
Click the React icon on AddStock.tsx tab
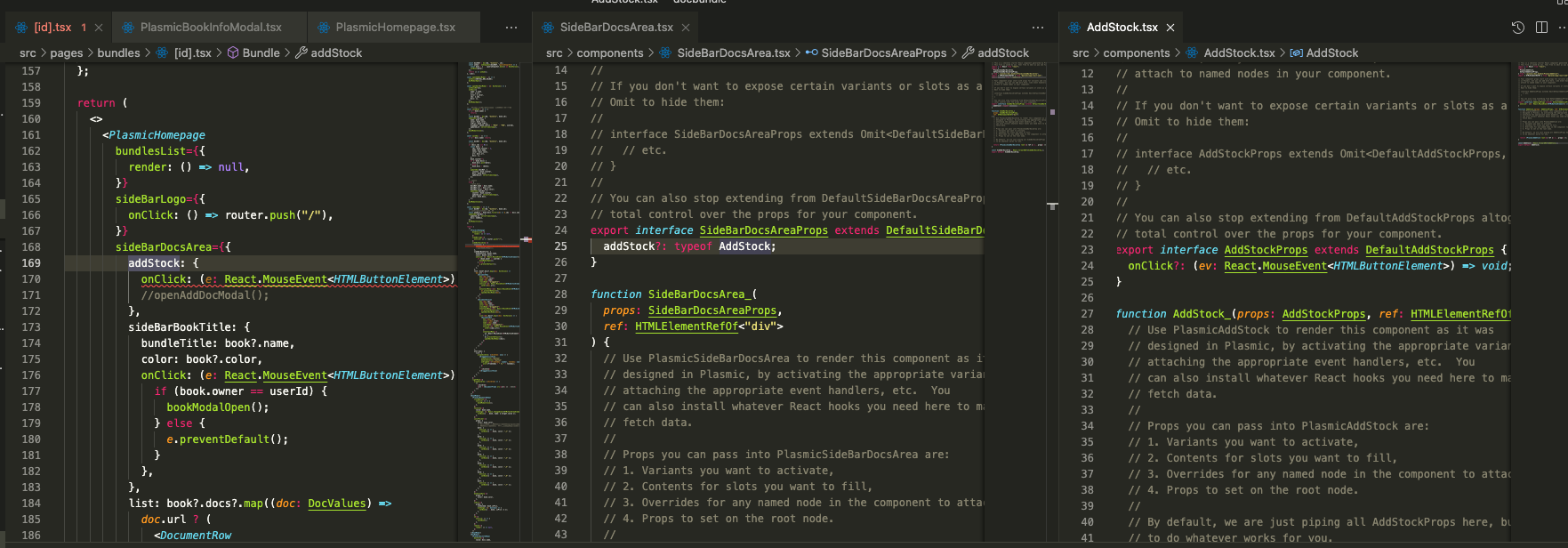[x=1074, y=28]
